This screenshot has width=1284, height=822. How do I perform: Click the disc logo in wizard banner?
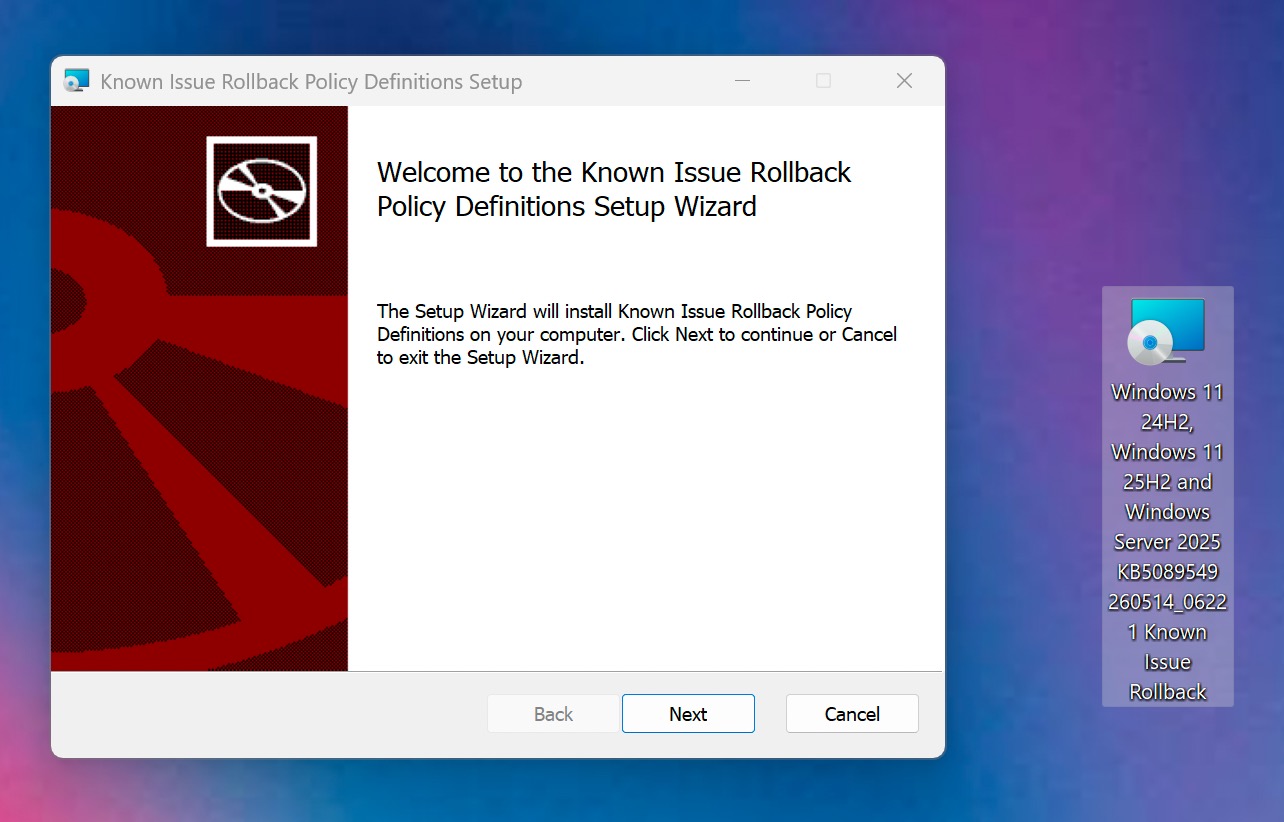[x=262, y=191]
